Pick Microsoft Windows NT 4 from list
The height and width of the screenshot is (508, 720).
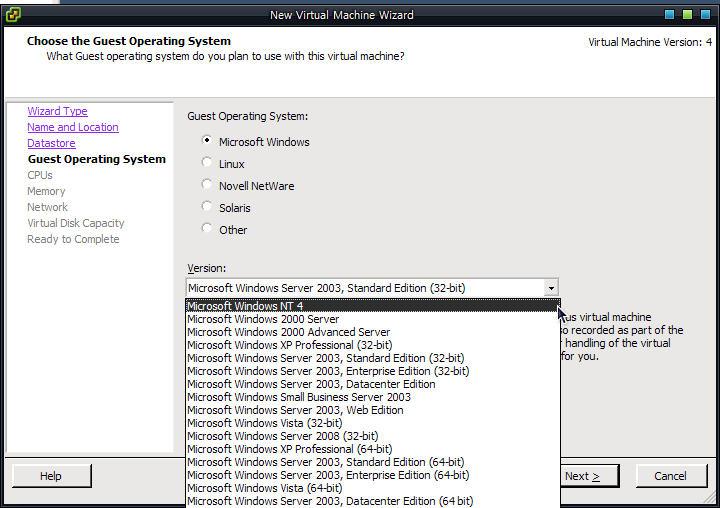click(x=373, y=306)
